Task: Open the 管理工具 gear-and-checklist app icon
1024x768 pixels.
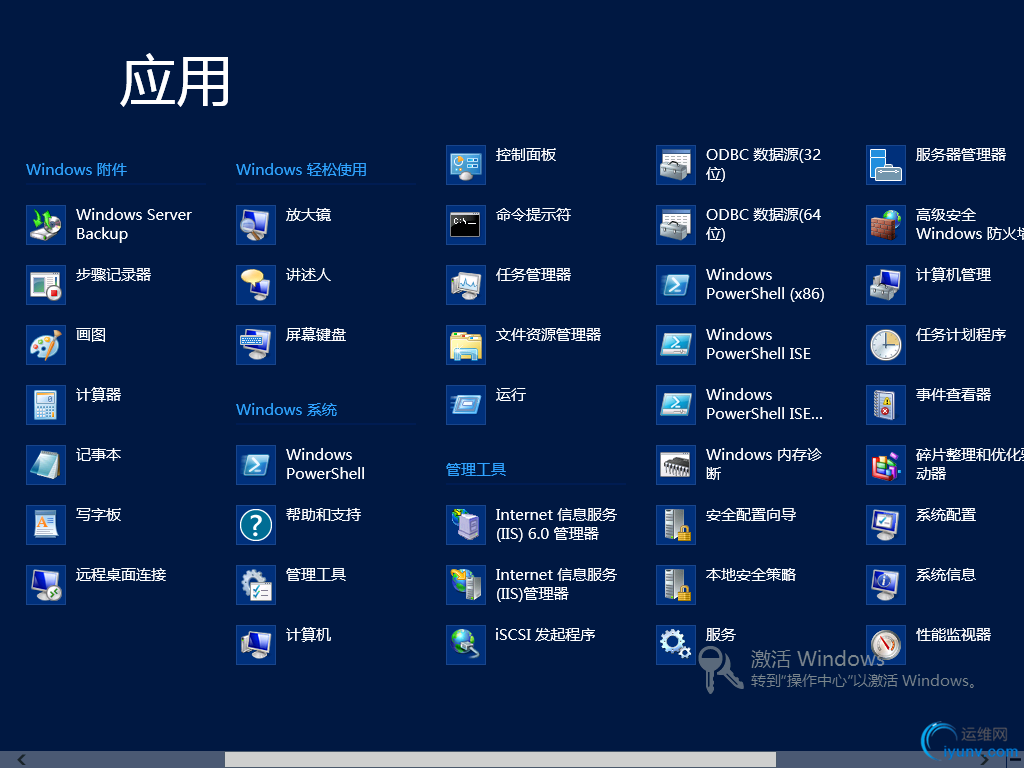Action: coord(256,586)
